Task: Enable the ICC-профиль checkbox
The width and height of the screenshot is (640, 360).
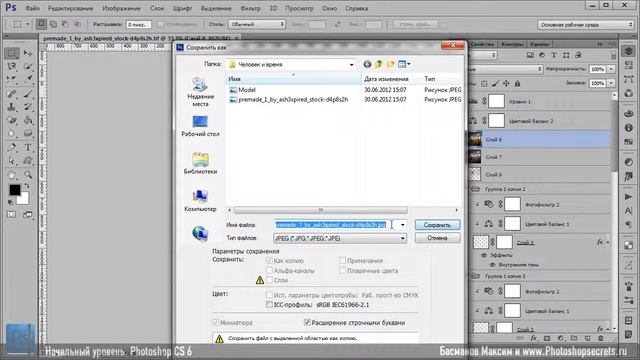Action: tap(269, 304)
